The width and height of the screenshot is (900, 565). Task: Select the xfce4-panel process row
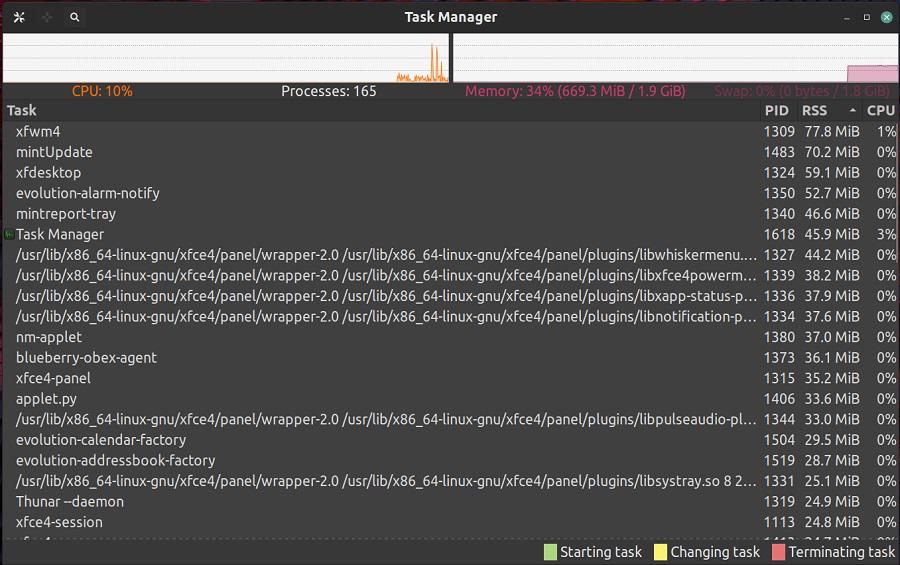(x=450, y=378)
